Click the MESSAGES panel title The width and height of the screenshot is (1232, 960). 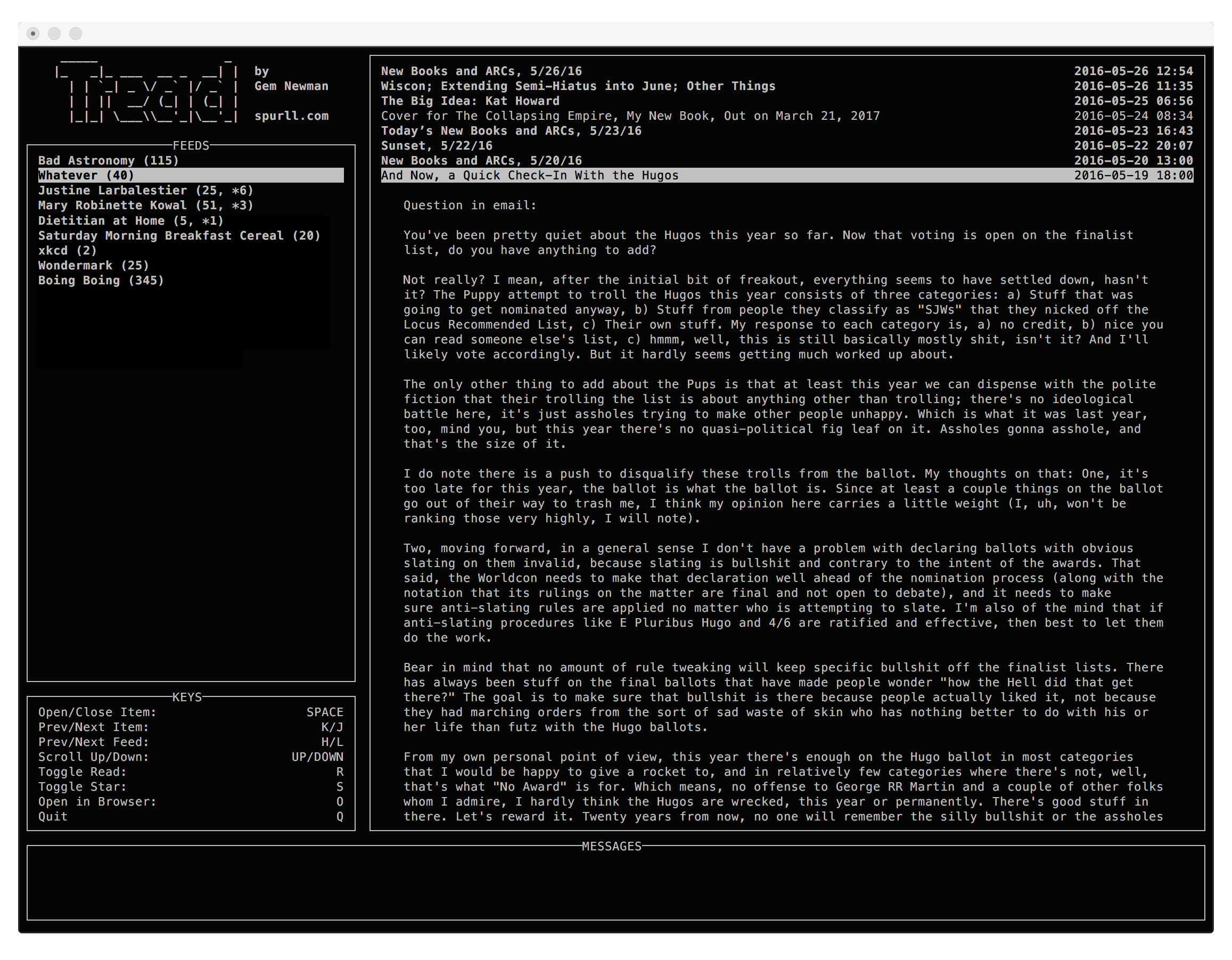tap(612, 847)
